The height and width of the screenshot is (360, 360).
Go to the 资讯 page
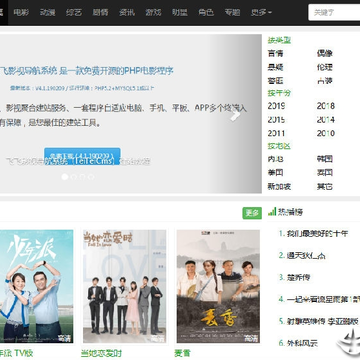[x=127, y=13]
